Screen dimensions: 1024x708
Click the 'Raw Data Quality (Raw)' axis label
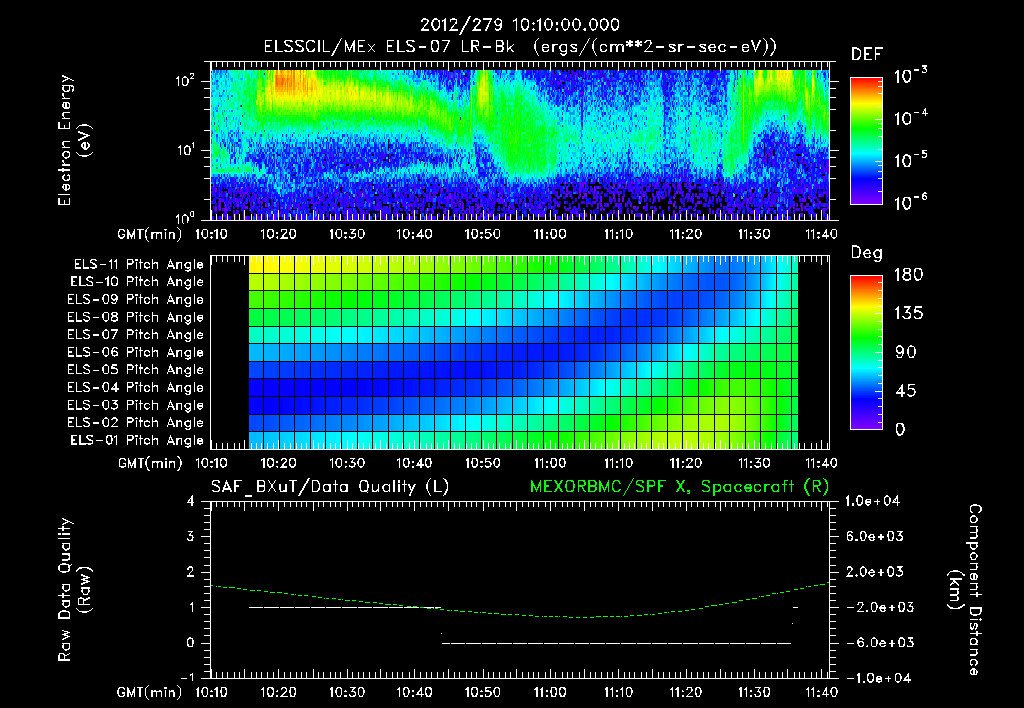point(74,590)
